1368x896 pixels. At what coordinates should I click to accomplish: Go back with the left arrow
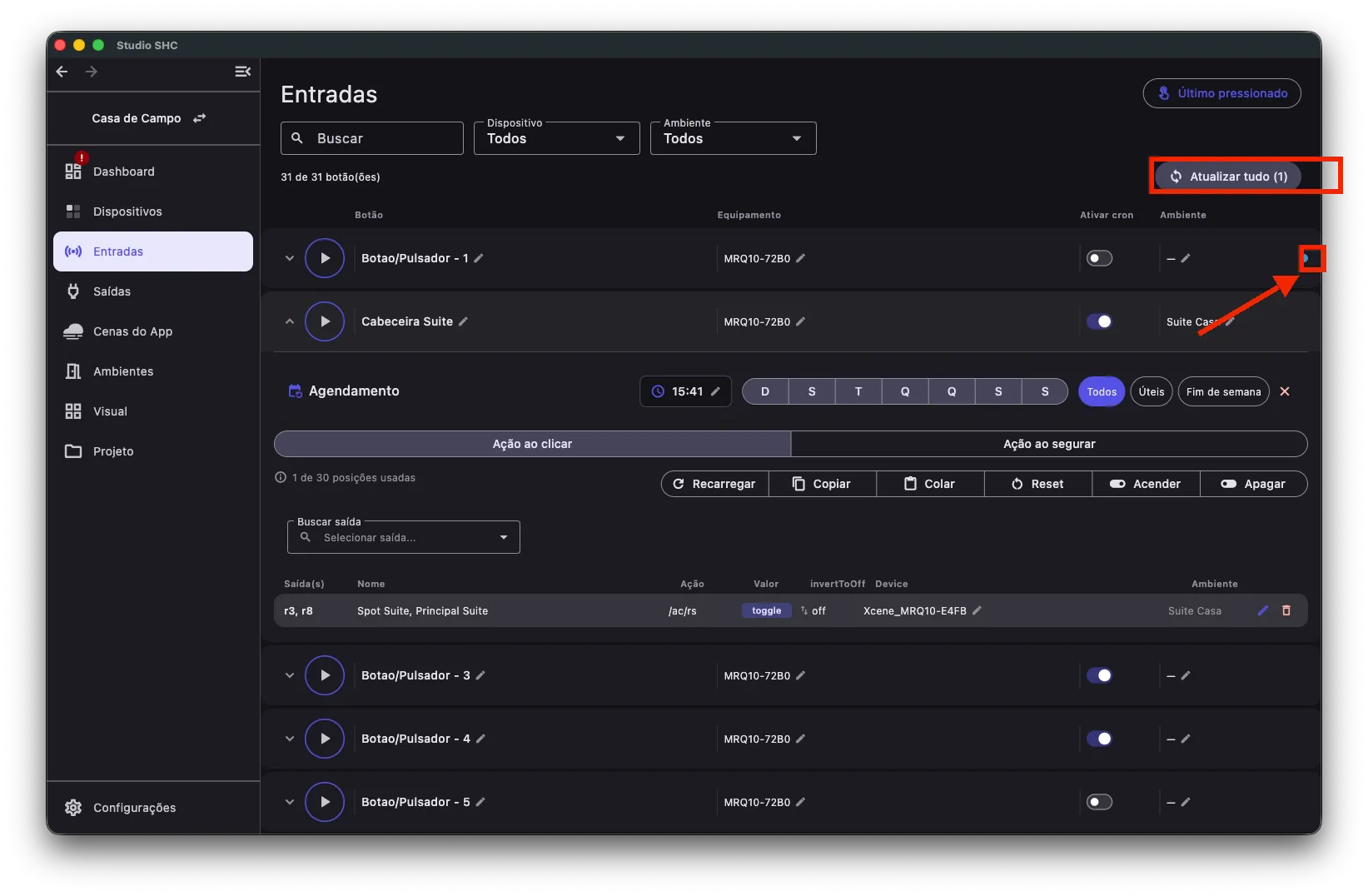pyautogui.click(x=62, y=72)
